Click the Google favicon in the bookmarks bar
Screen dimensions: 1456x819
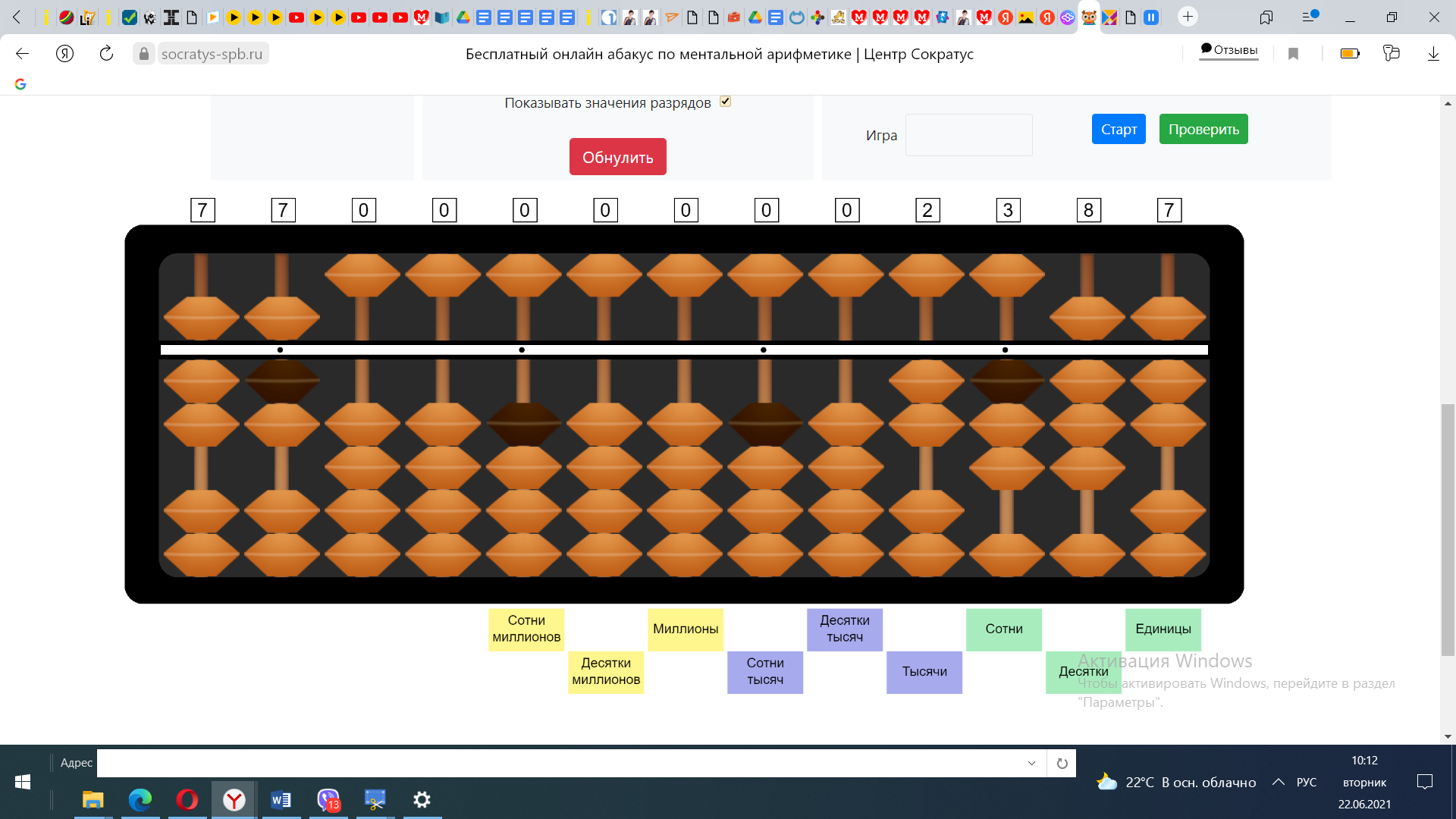pos(20,84)
